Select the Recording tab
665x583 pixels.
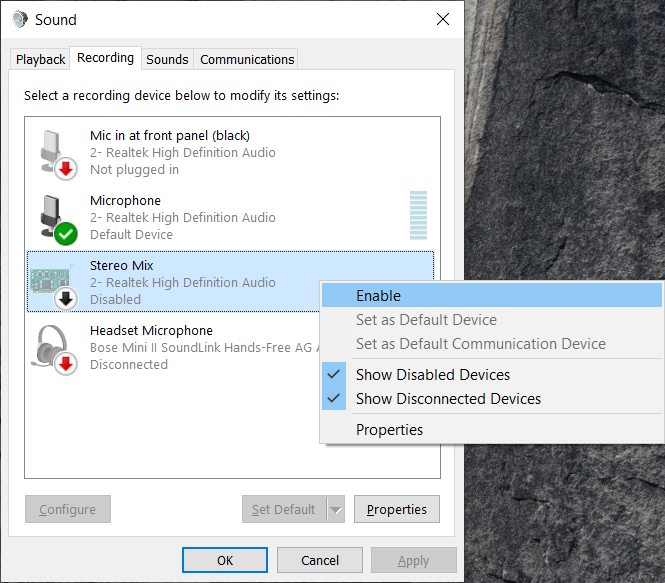click(x=105, y=58)
